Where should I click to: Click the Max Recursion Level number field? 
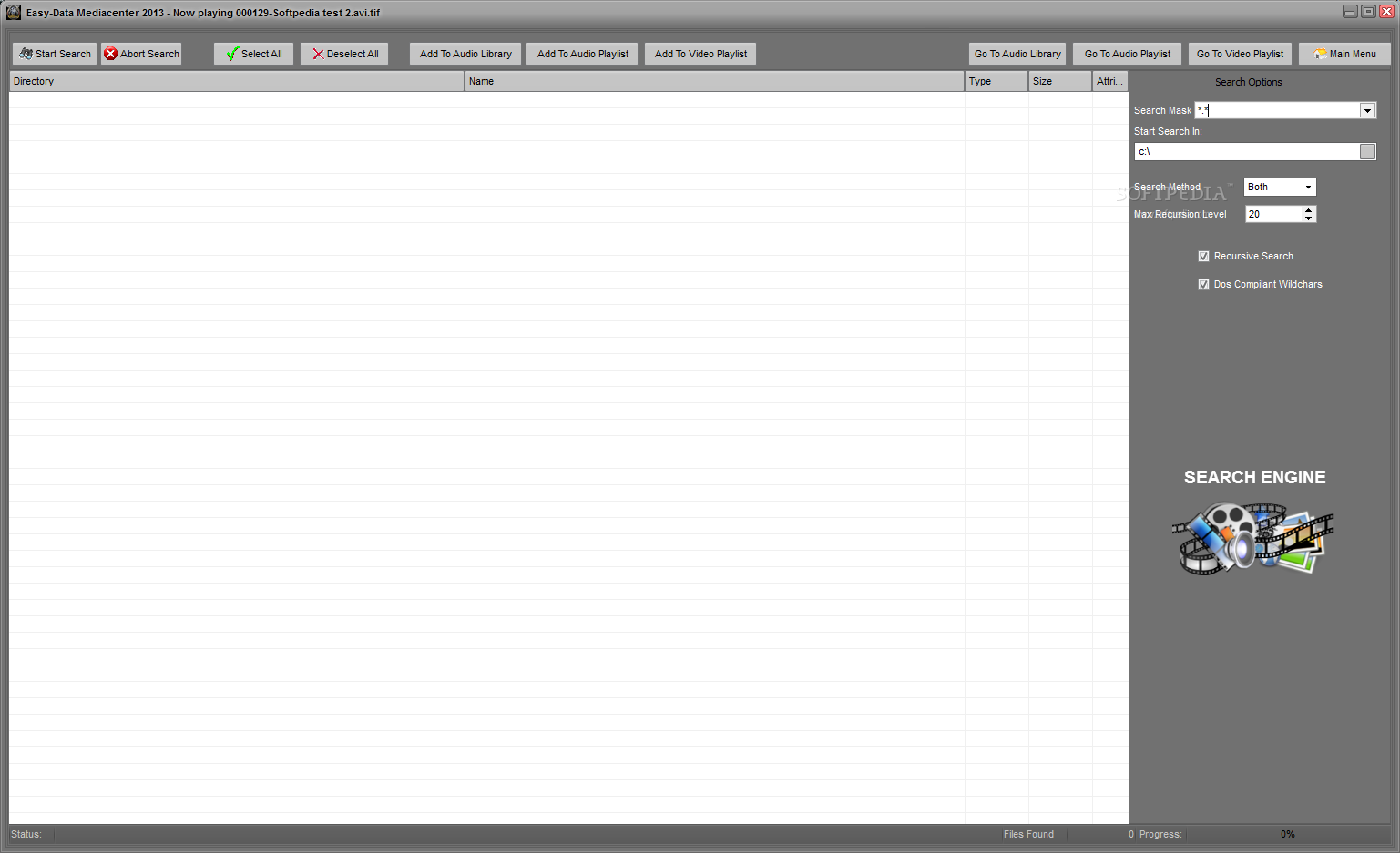[x=1273, y=214]
